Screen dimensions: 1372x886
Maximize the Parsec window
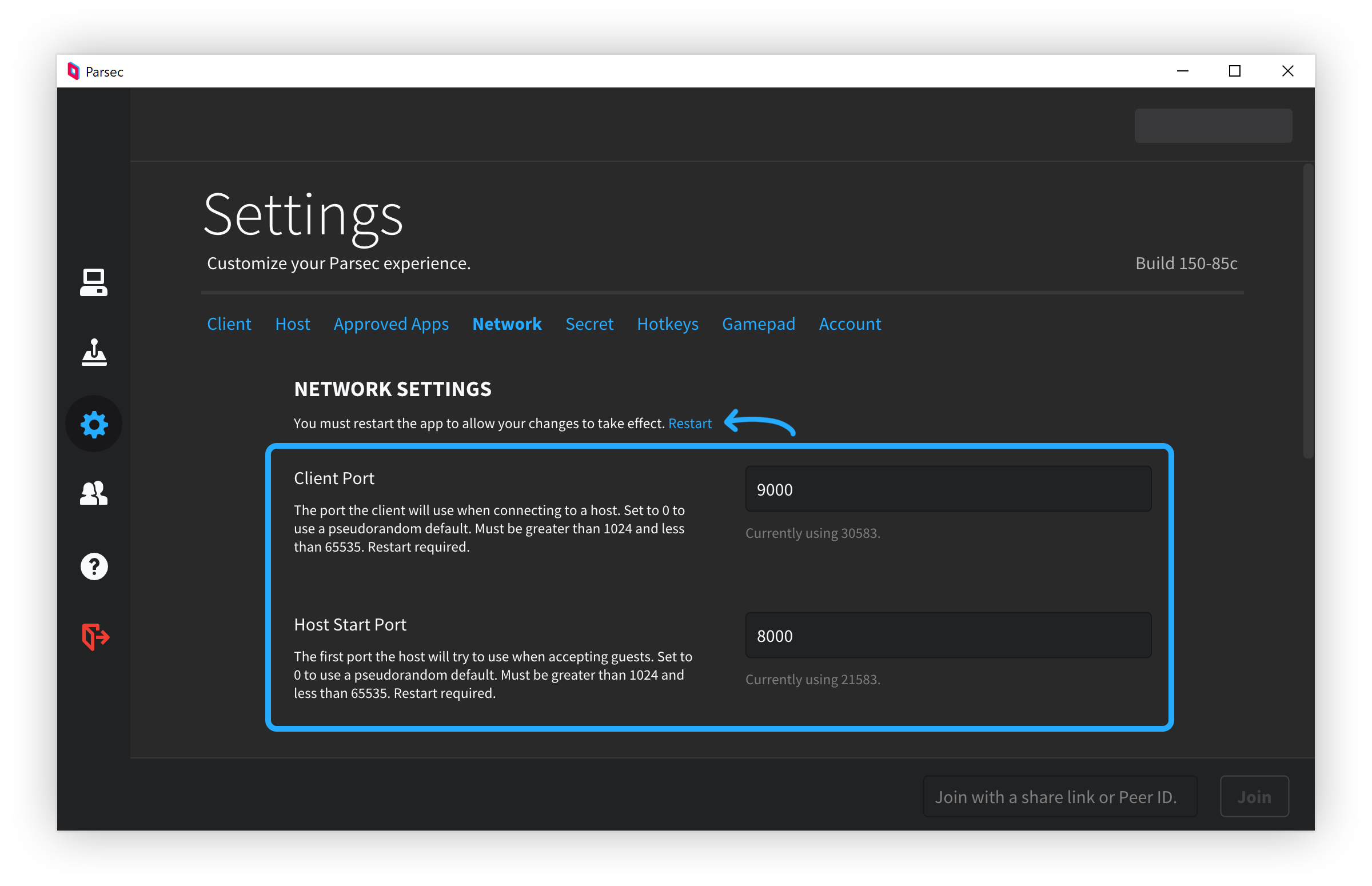click(x=1234, y=71)
